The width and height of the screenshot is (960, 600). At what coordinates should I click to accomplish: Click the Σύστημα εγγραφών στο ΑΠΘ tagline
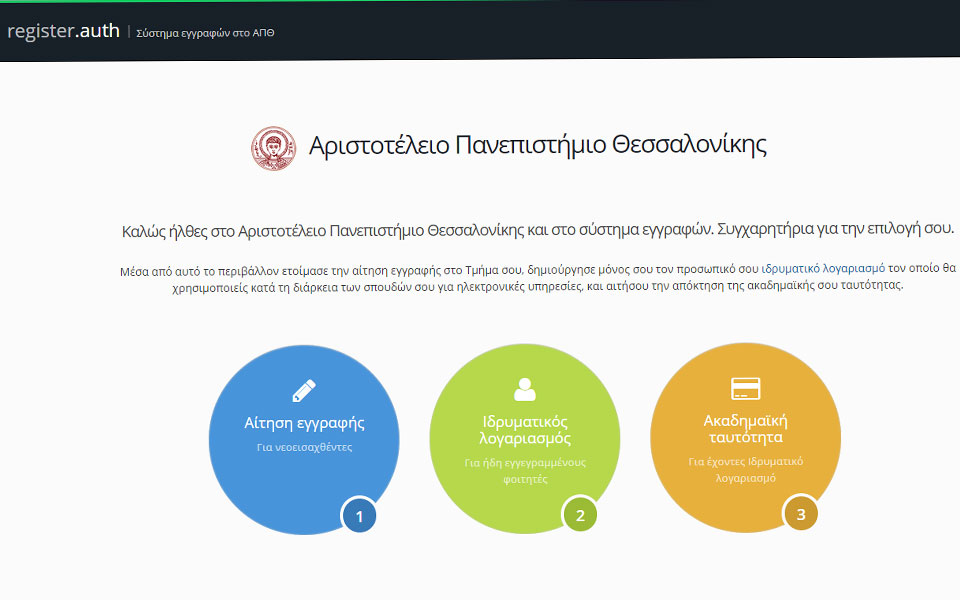coord(204,31)
